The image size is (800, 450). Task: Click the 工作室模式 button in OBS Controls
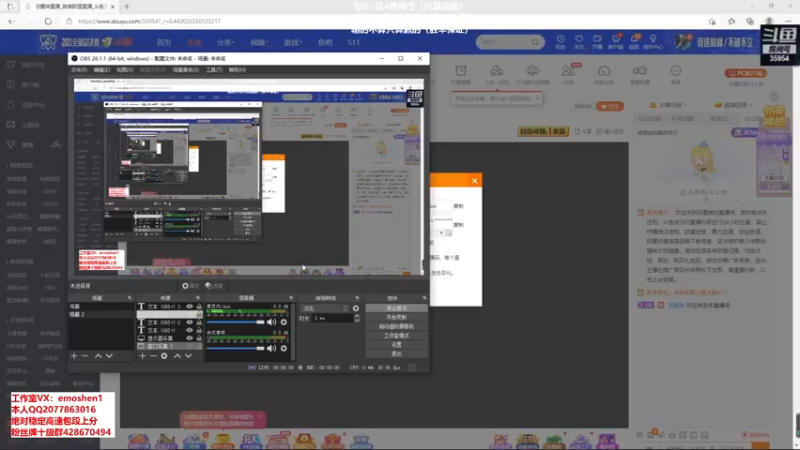coord(396,336)
